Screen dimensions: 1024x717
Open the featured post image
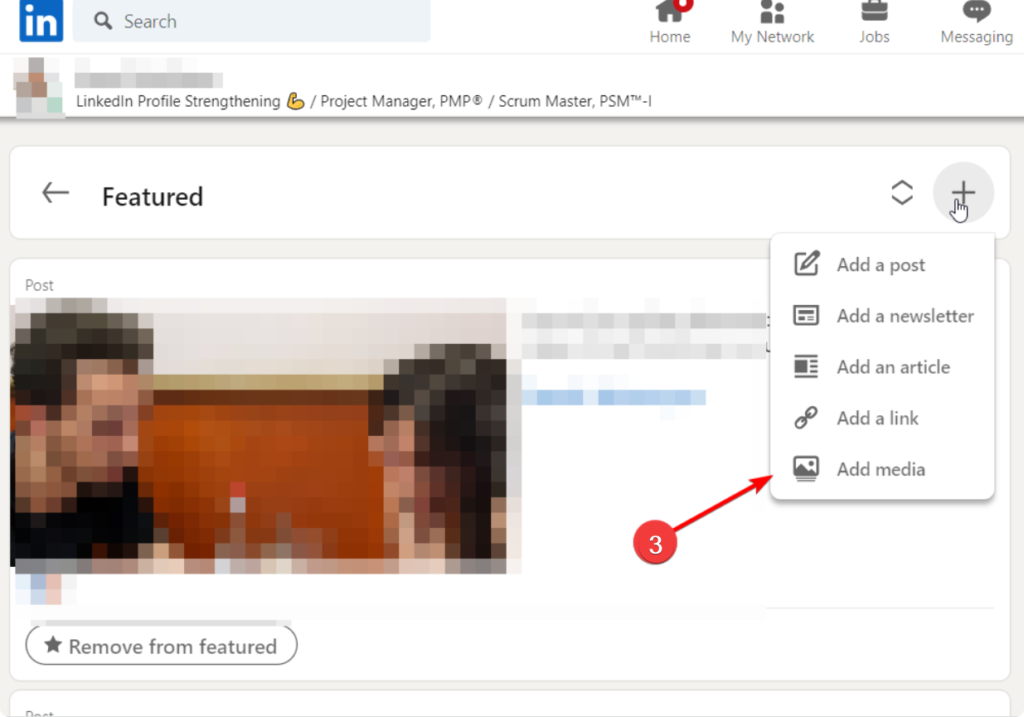click(260, 435)
